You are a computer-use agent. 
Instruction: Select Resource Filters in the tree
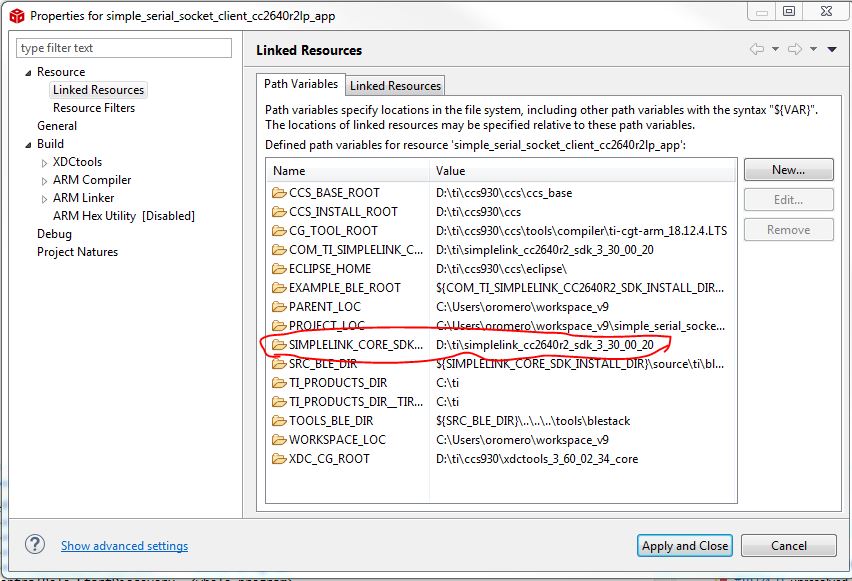tap(94, 108)
